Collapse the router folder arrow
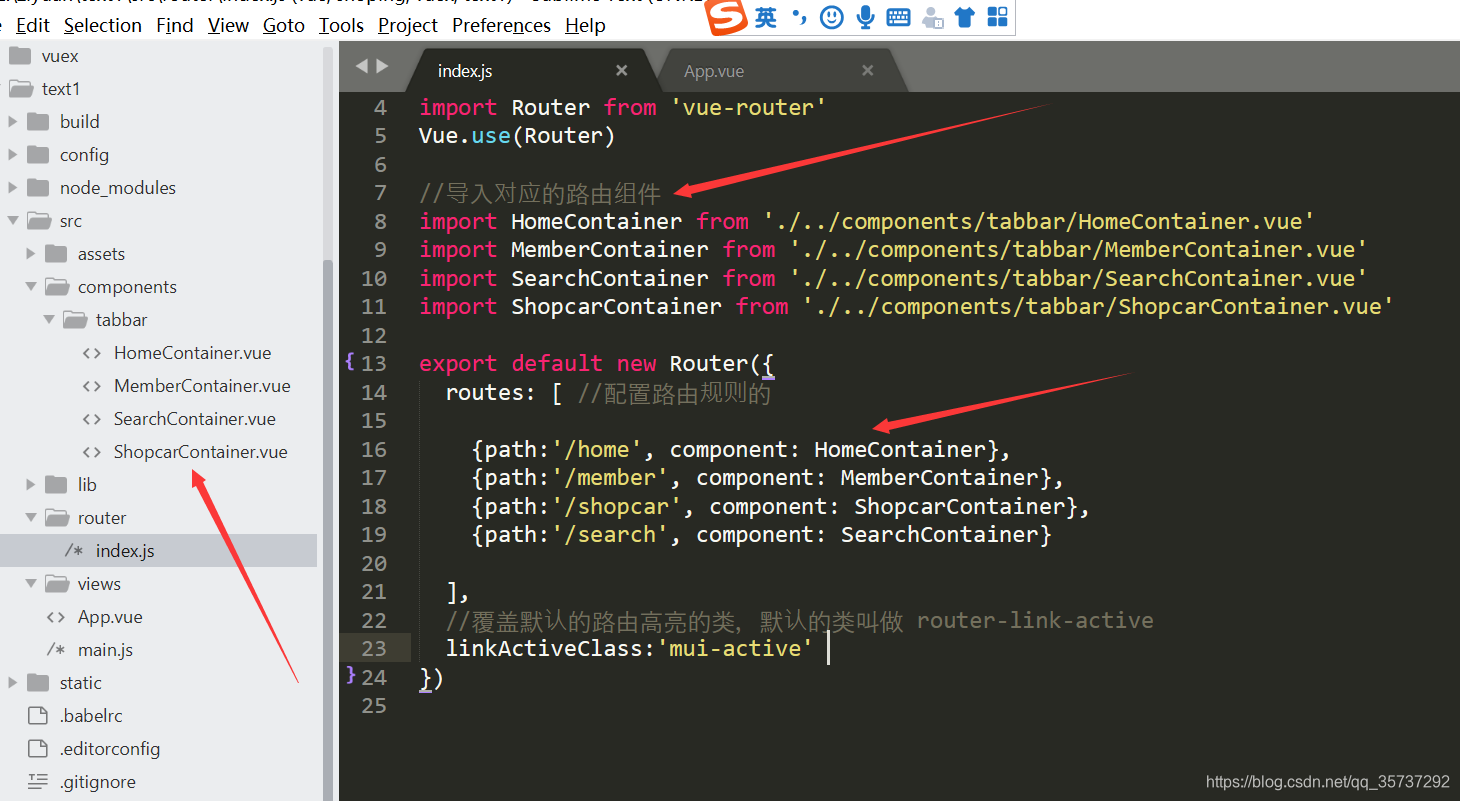 point(31,518)
